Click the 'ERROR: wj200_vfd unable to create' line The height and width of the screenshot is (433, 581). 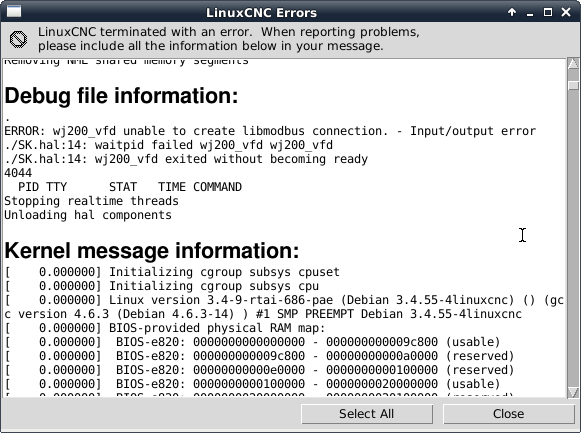pyautogui.click(x=270, y=131)
